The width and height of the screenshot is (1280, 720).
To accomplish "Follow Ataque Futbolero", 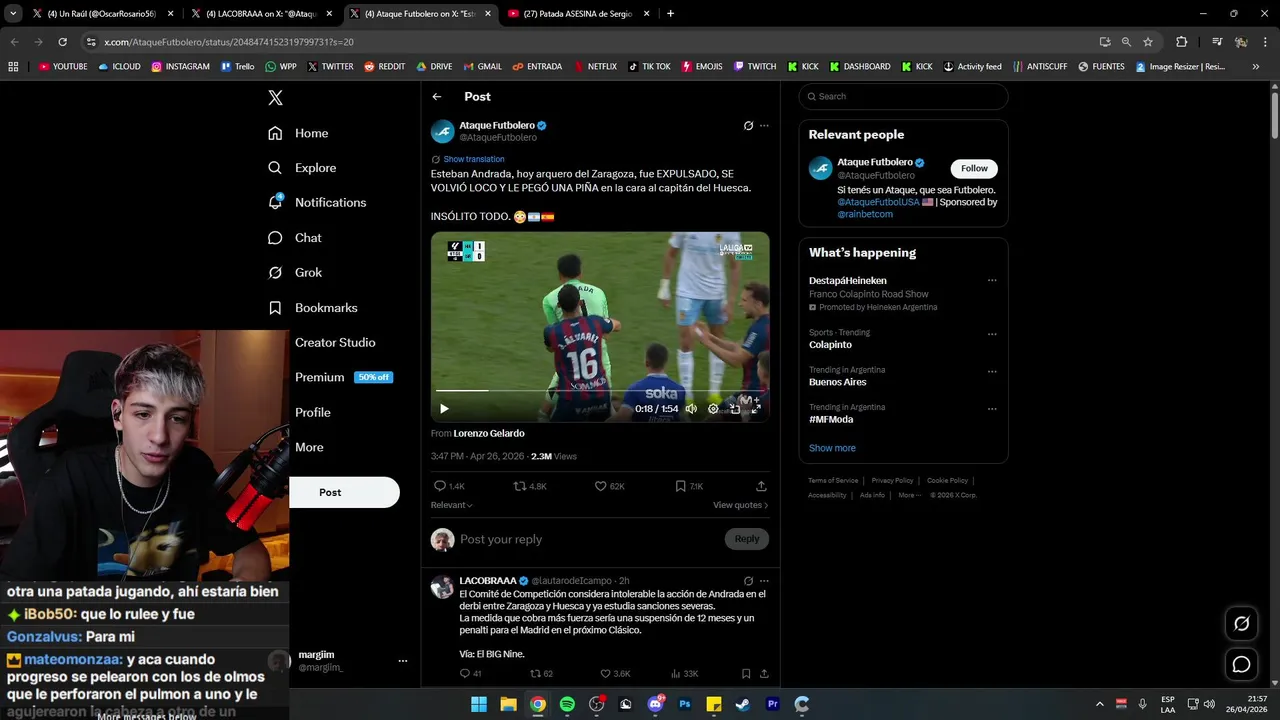I will coord(974,168).
